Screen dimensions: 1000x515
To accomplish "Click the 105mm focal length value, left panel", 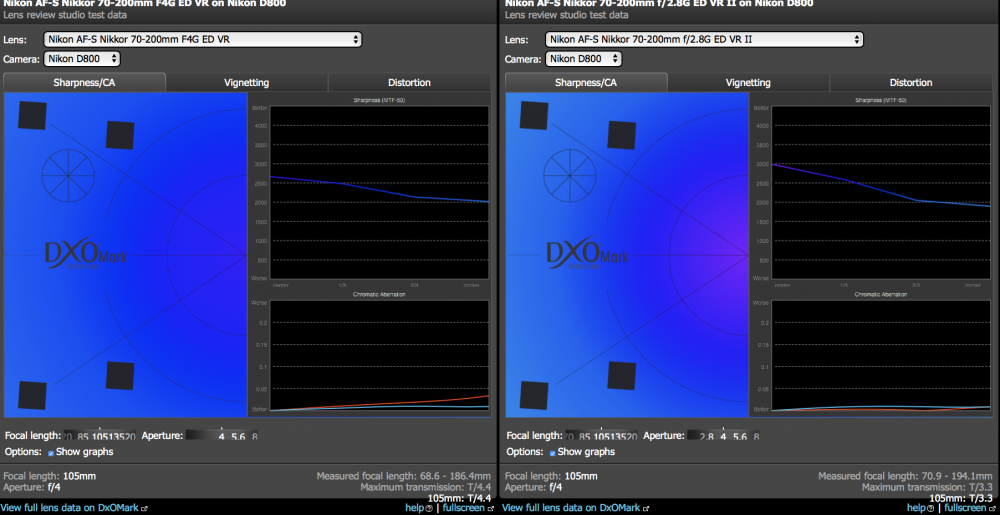I will (79, 476).
